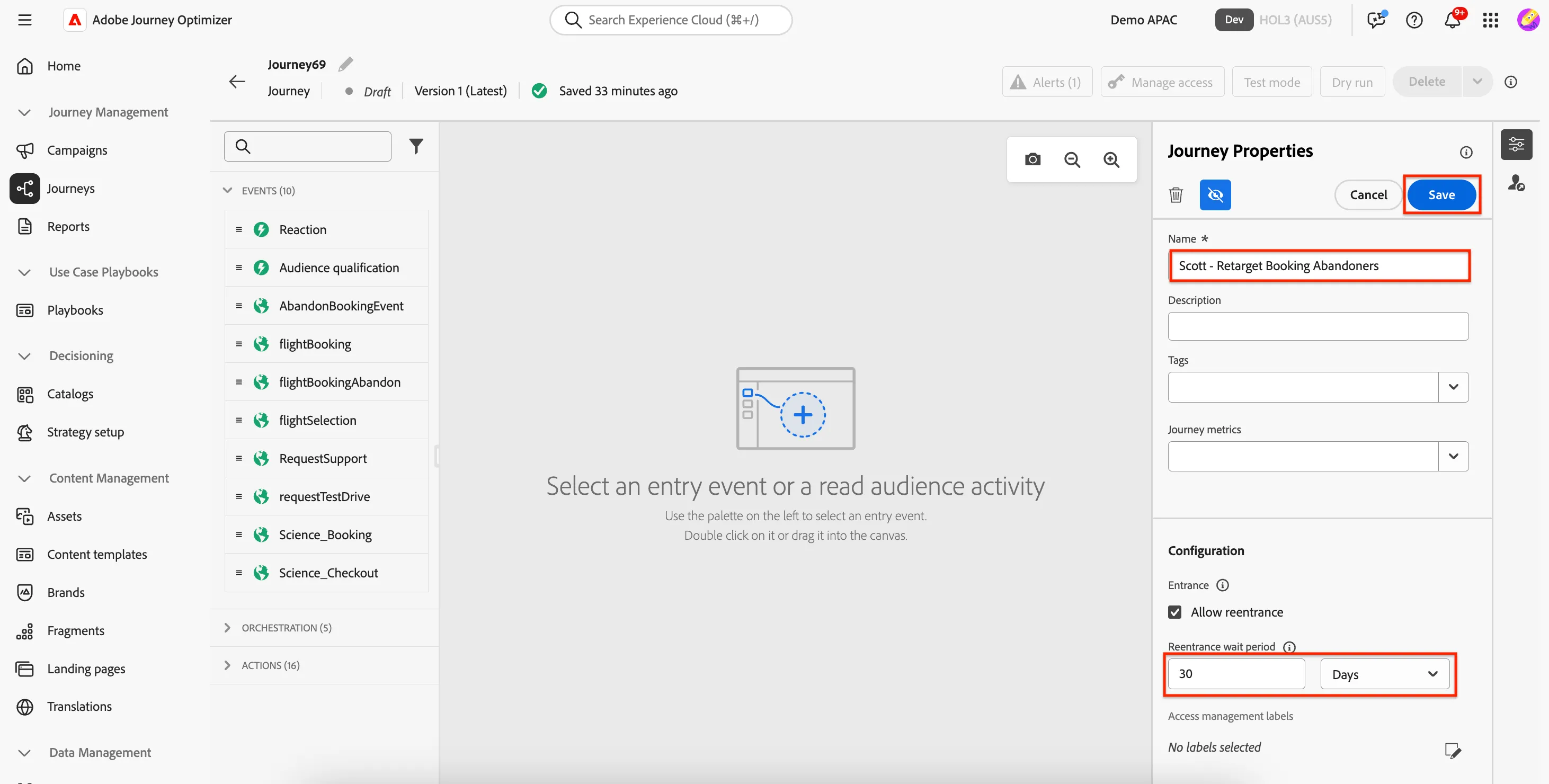Open the Days unit dropdown
Image resolution: width=1549 pixels, height=784 pixels.
coord(1384,674)
